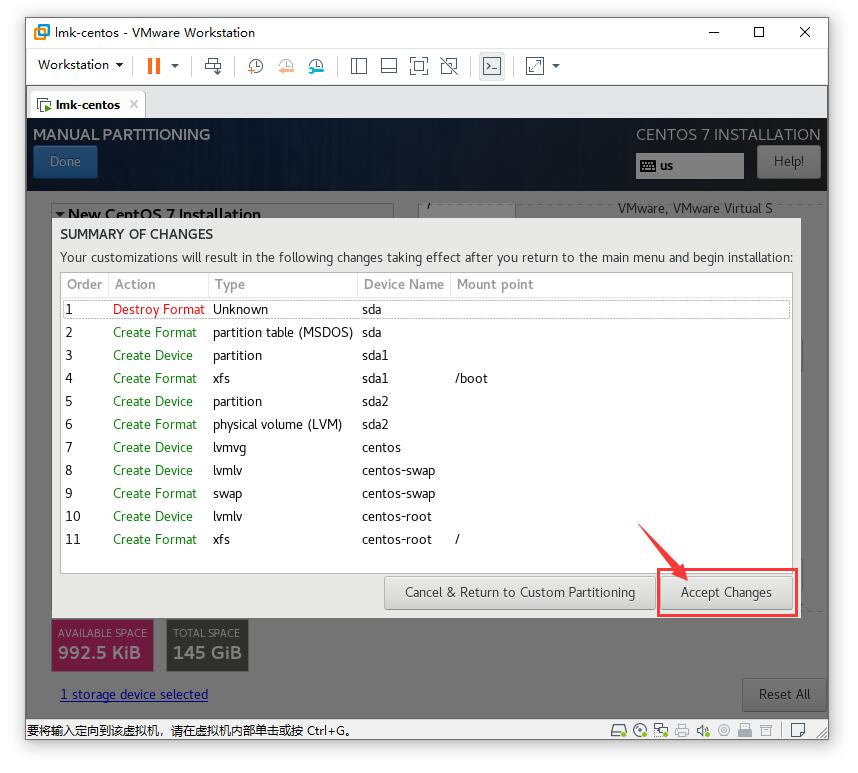
Task: Click the Reset All button
Action: pos(784,694)
